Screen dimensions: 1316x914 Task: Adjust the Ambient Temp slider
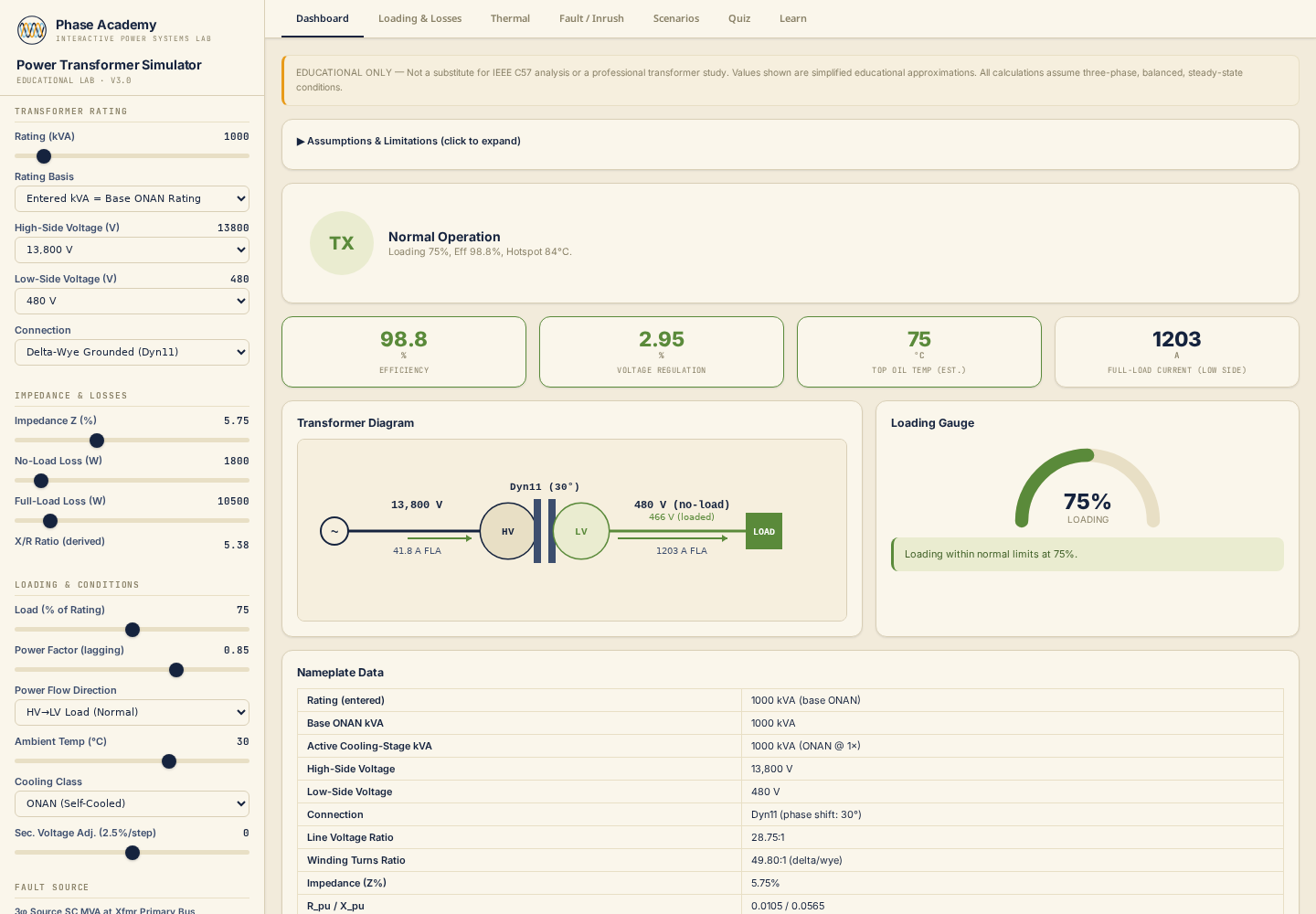[132, 761]
